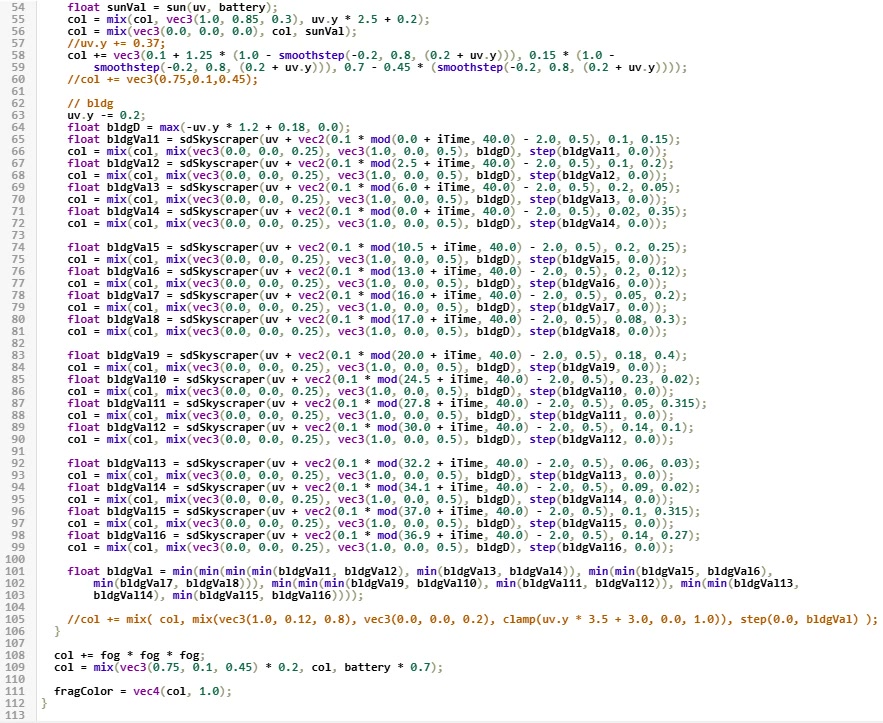Click 'bldgVal11' declaration on line 87
The image size is (883, 723).
click(136, 403)
